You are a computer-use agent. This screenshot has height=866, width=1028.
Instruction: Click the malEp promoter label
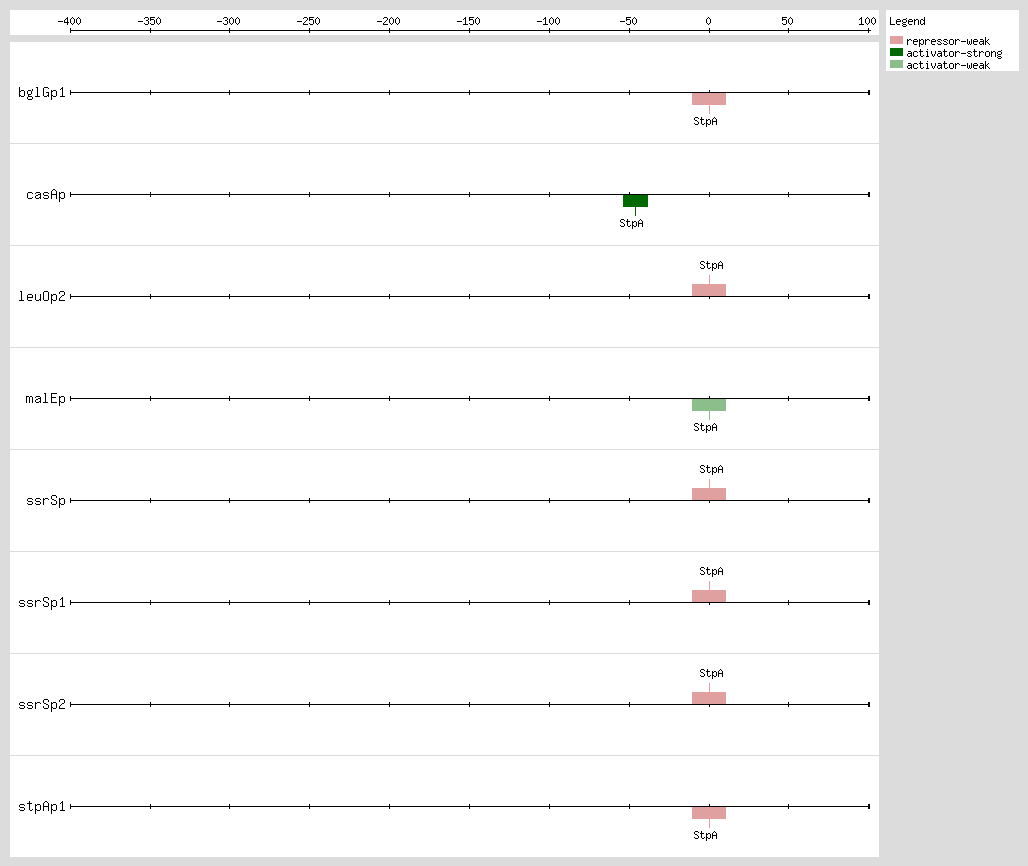pyautogui.click(x=46, y=399)
